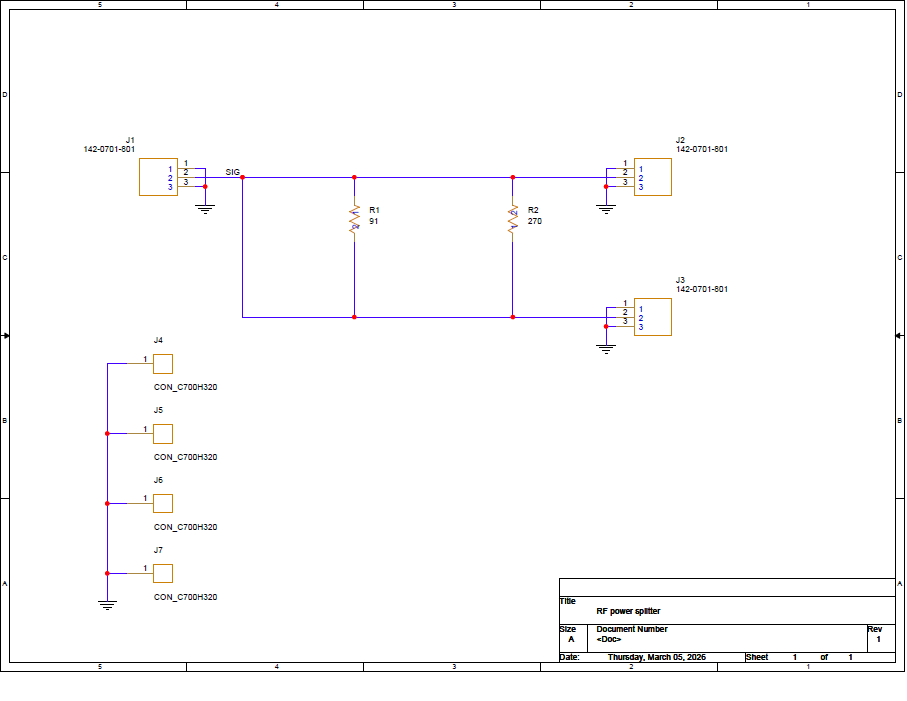Select the J2 reference designator text

680,140
